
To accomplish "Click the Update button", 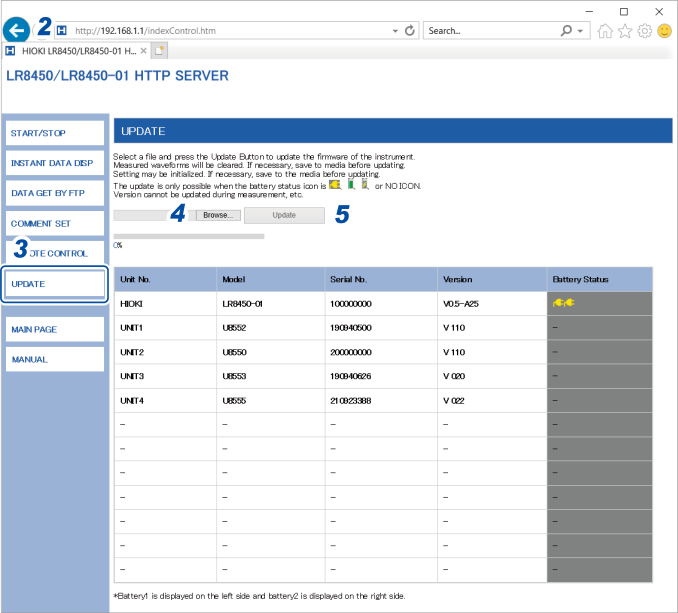I will tap(284, 215).
